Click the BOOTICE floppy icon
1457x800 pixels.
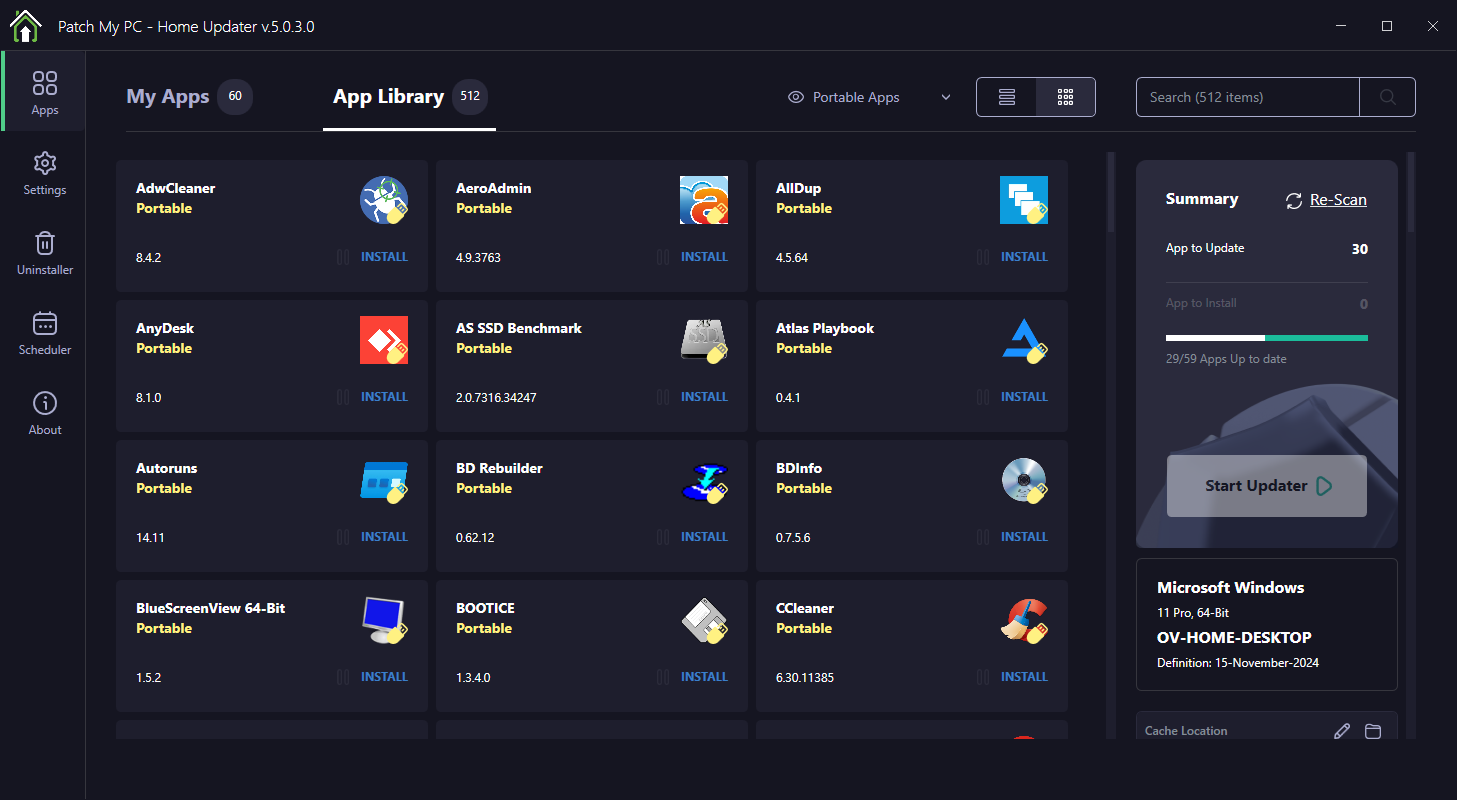[704, 620]
